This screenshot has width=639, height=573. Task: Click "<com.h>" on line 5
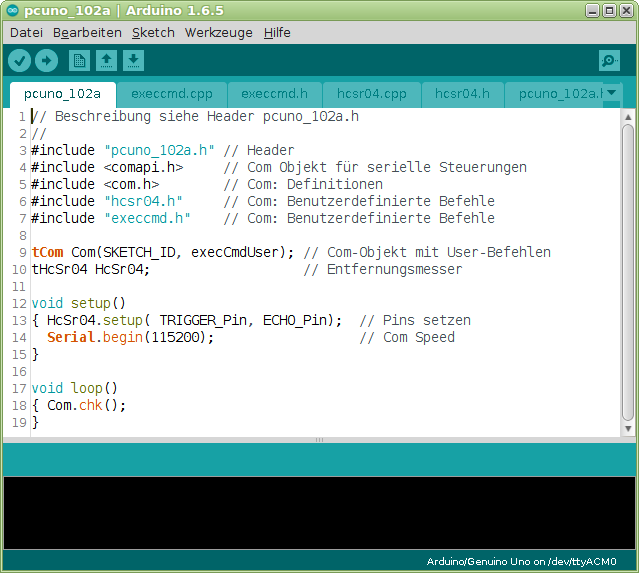click(x=131, y=185)
